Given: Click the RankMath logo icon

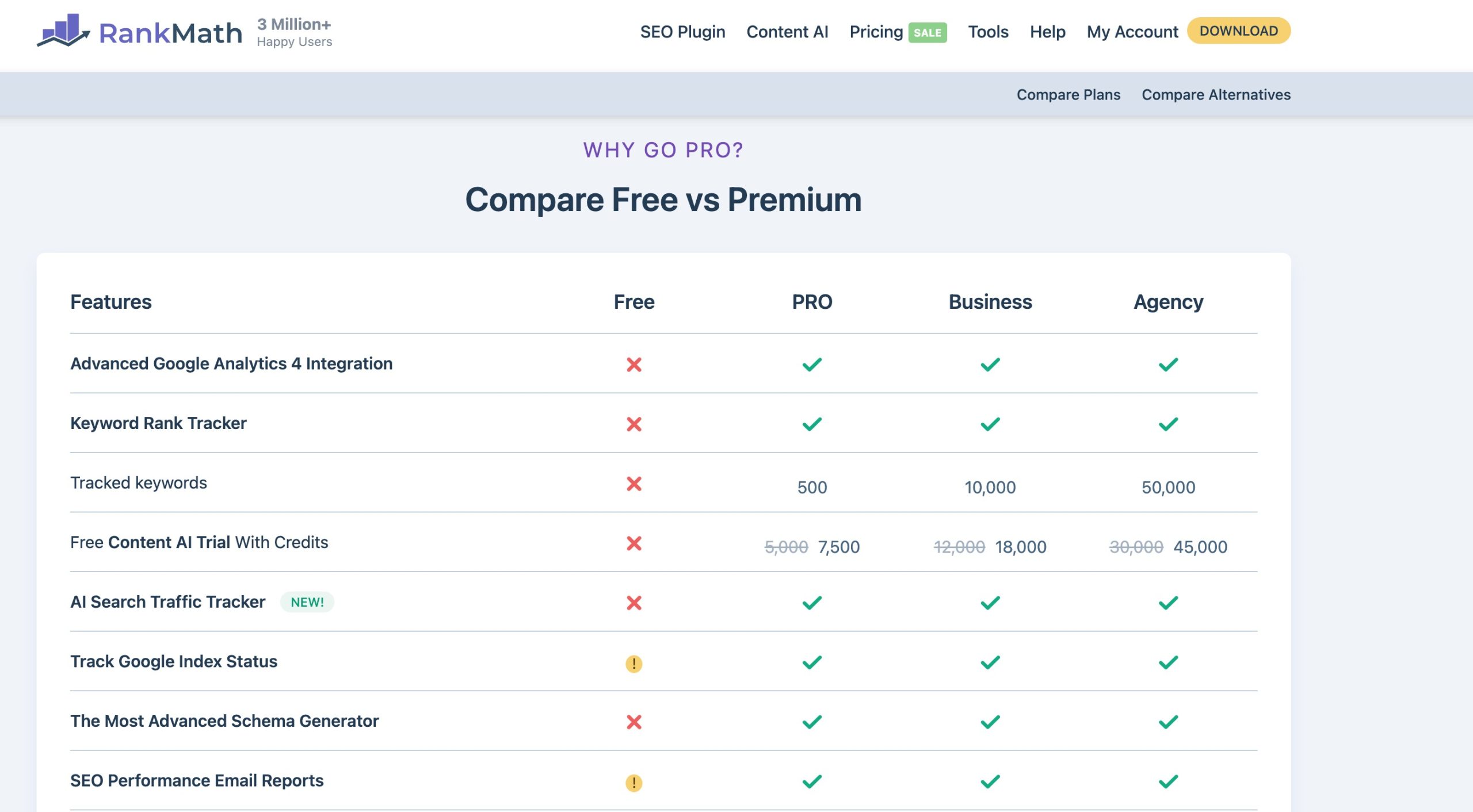Looking at the screenshot, I should 63,30.
